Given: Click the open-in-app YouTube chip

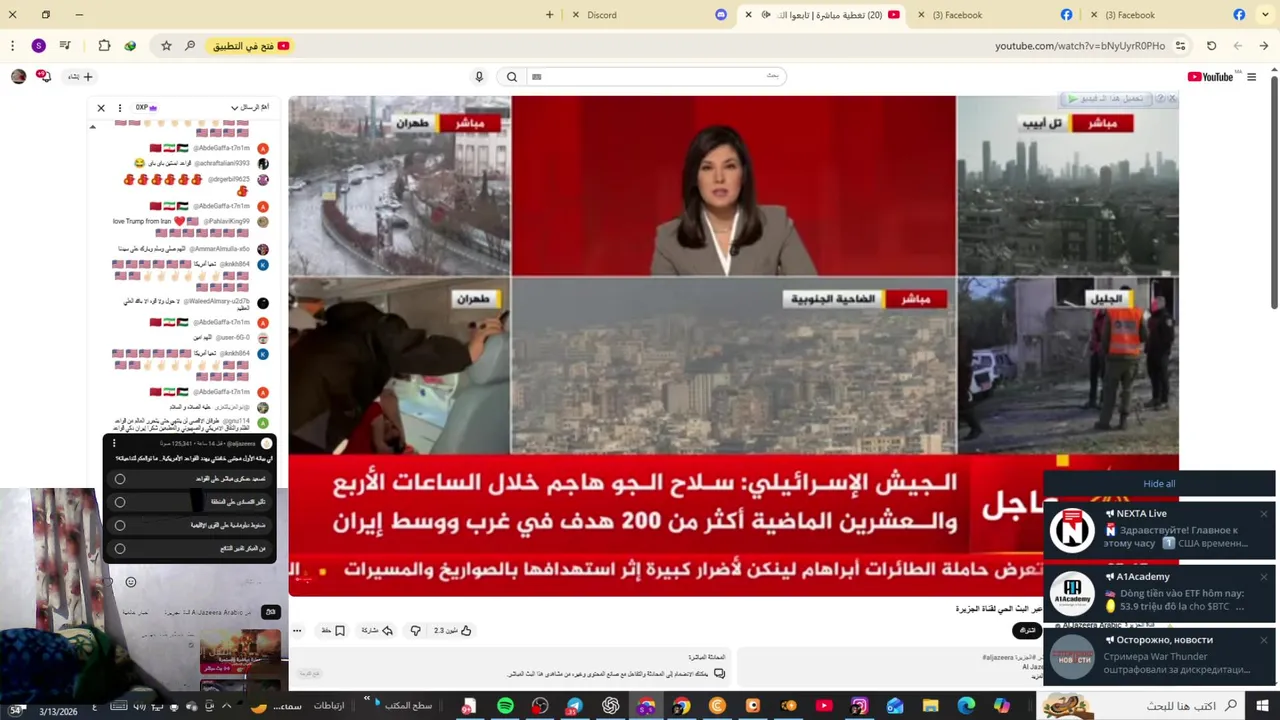Looking at the screenshot, I should (250, 46).
